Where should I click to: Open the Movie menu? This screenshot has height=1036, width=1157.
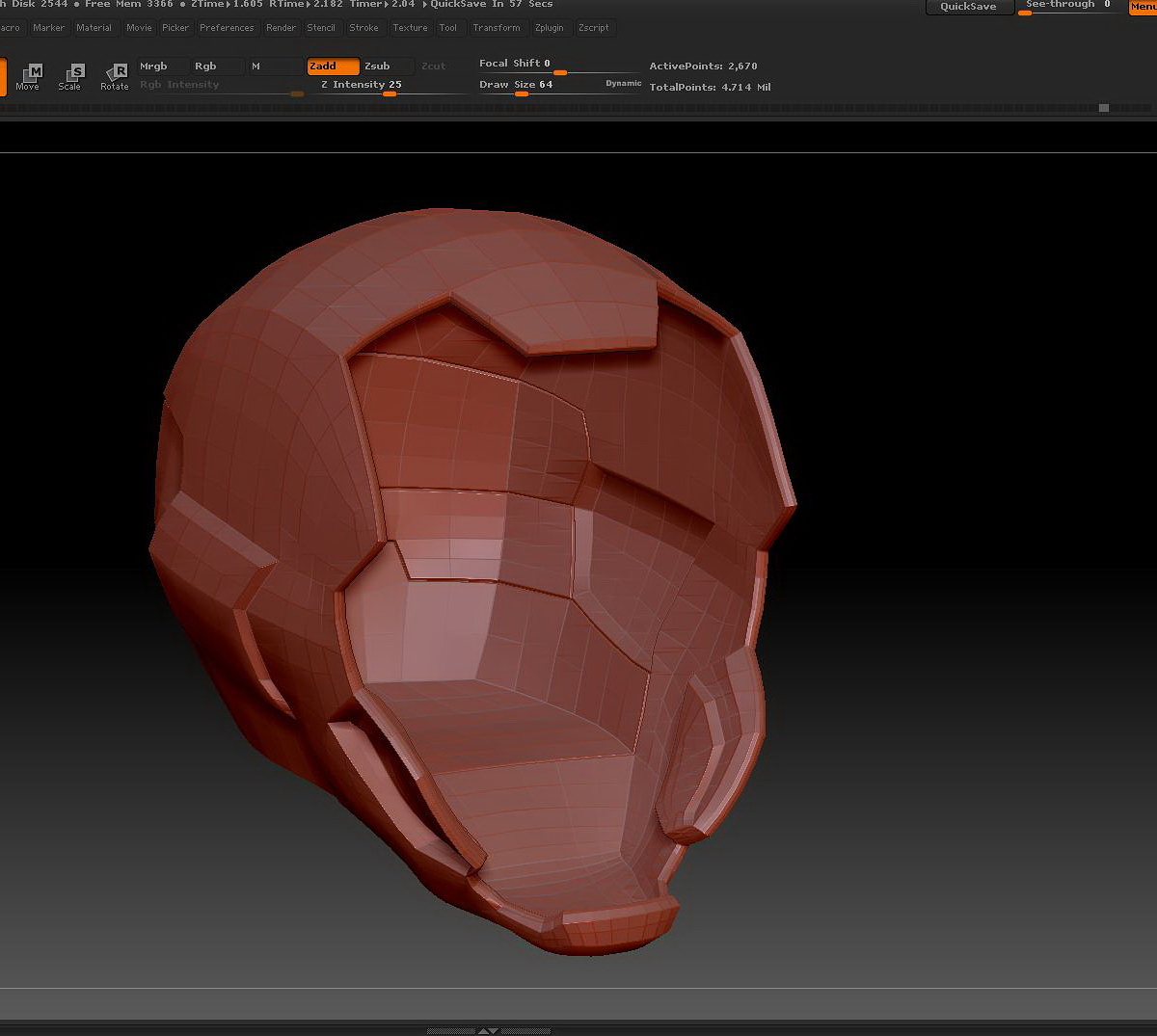(139, 28)
